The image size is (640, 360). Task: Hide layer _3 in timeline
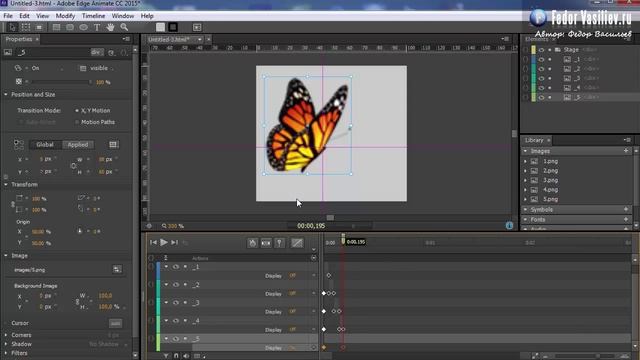pyautogui.click(x=176, y=303)
